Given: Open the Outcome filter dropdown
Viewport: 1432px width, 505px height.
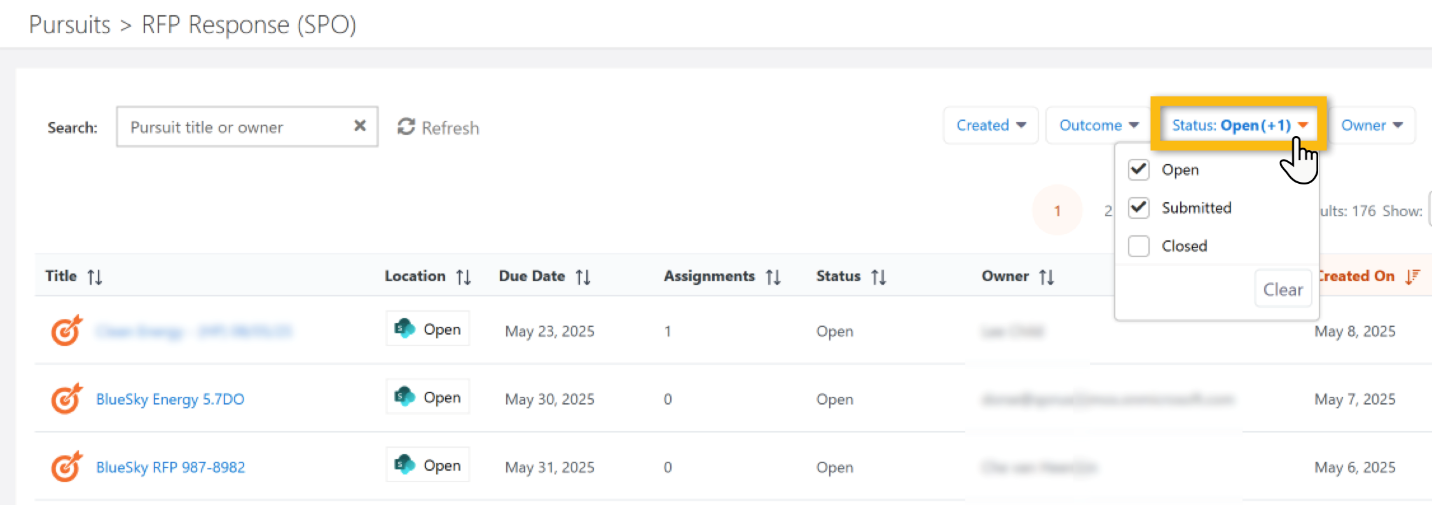Looking at the screenshot, I should tap(1099, 125).
